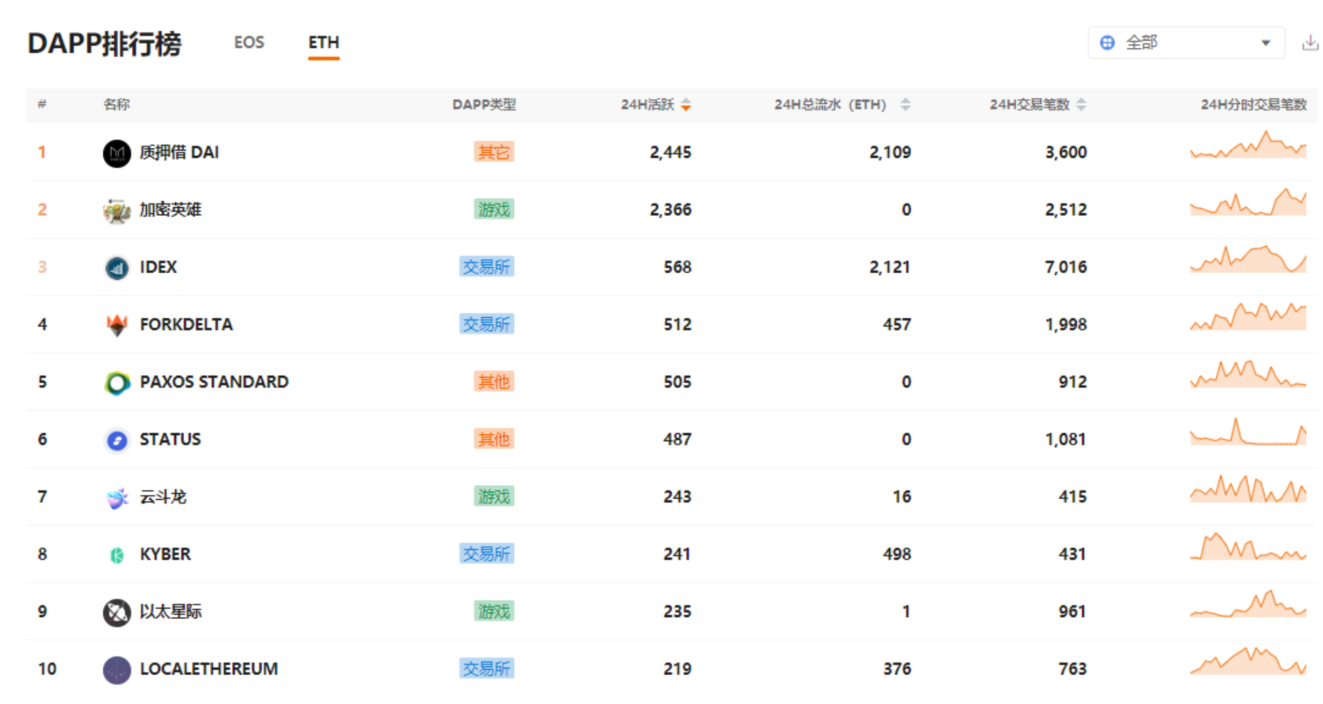
Task: Open the 加密英雄 dapp name
Action: [170, 210]
